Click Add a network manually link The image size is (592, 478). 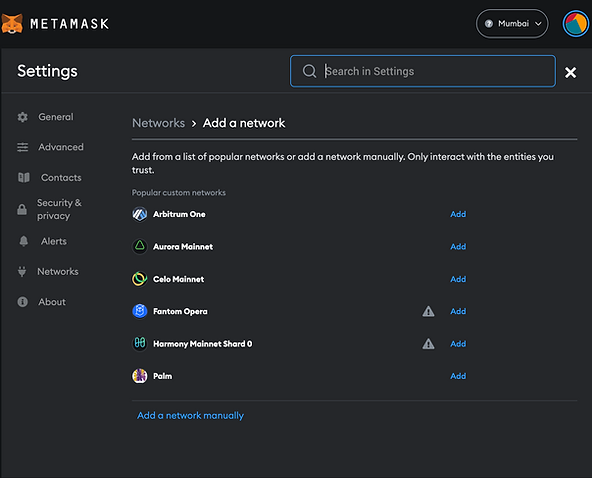point(190,415)
